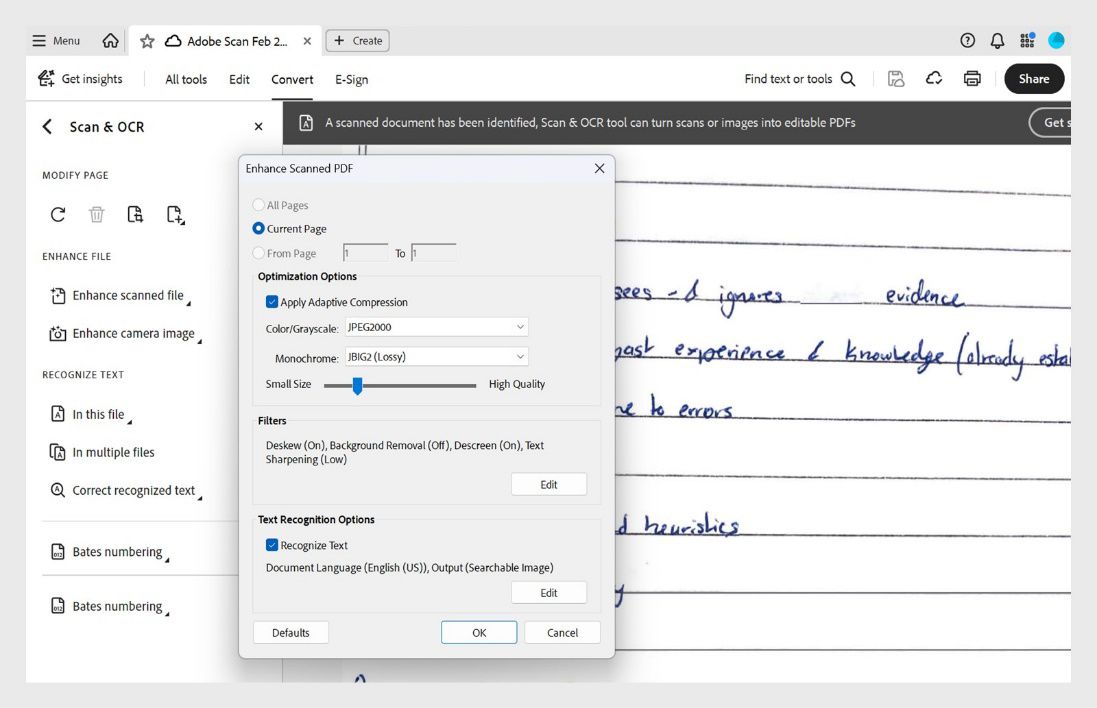Rotate the current page

[x=57, y=214]
